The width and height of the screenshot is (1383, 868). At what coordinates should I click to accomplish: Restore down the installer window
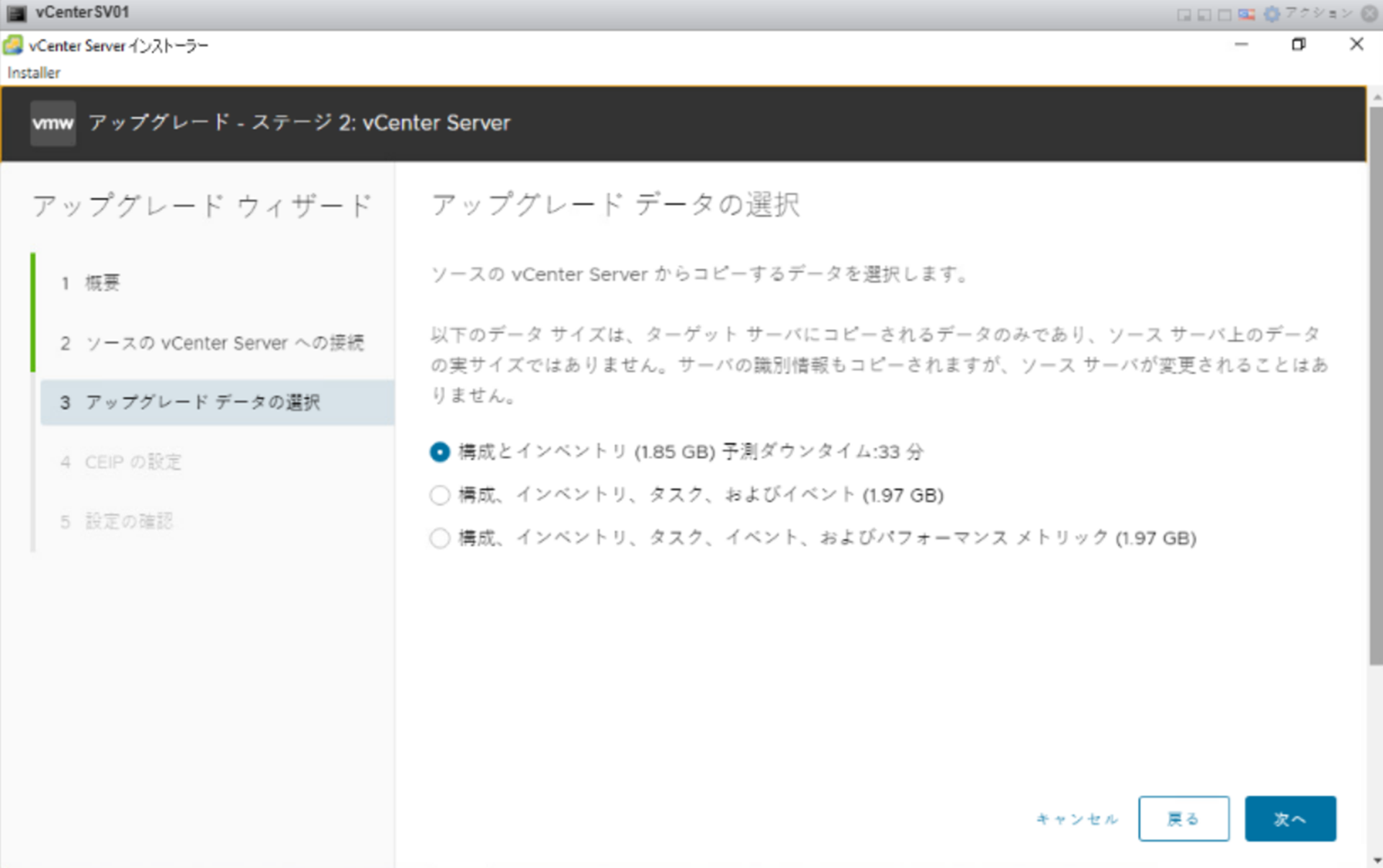(1298, 45)
